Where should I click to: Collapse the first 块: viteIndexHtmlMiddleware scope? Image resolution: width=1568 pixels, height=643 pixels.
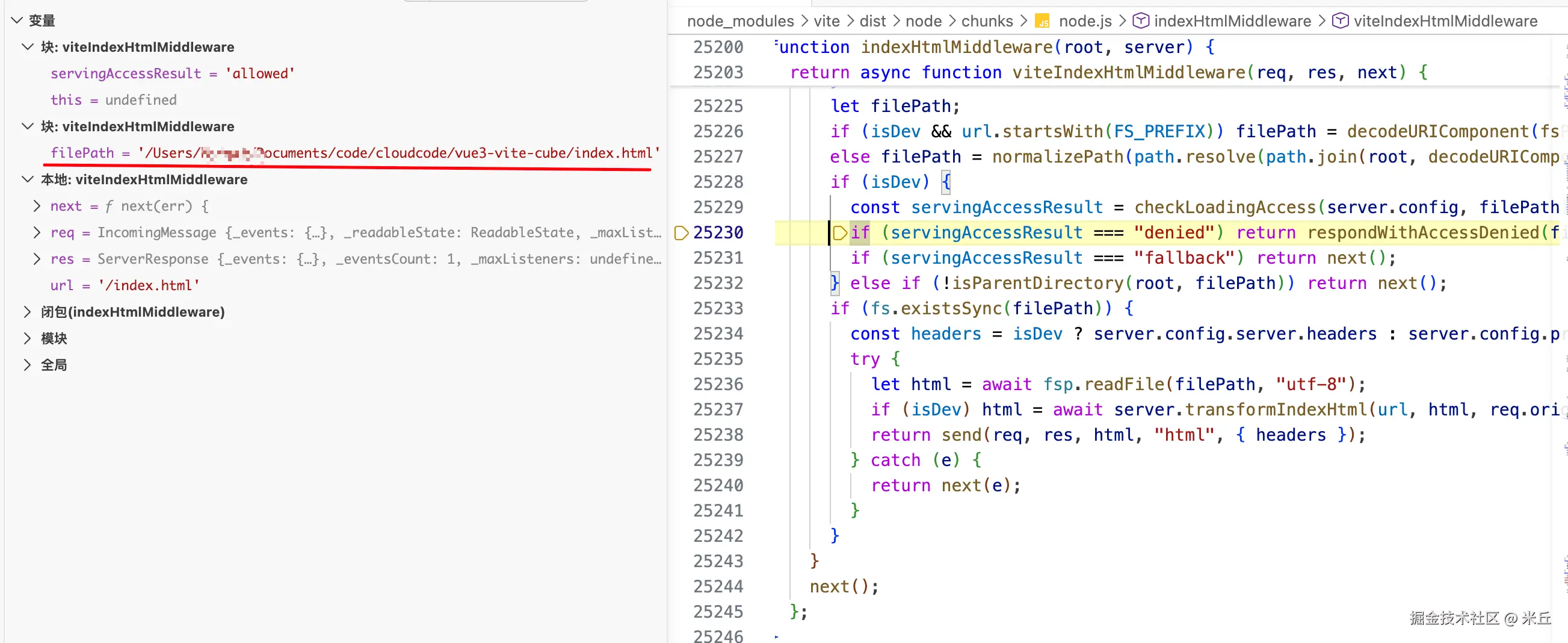[28, 47]
